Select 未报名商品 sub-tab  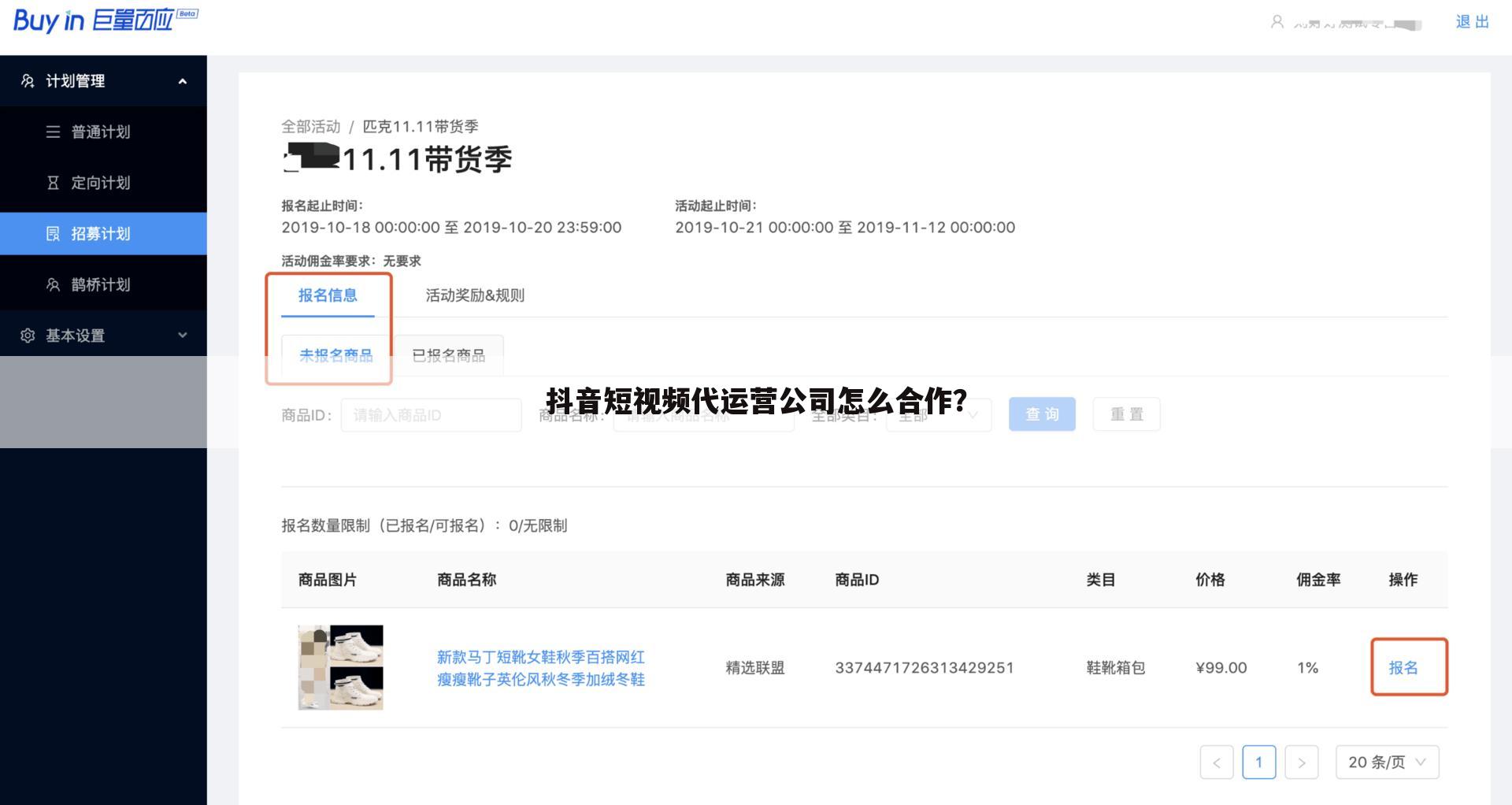coord(336,355)
